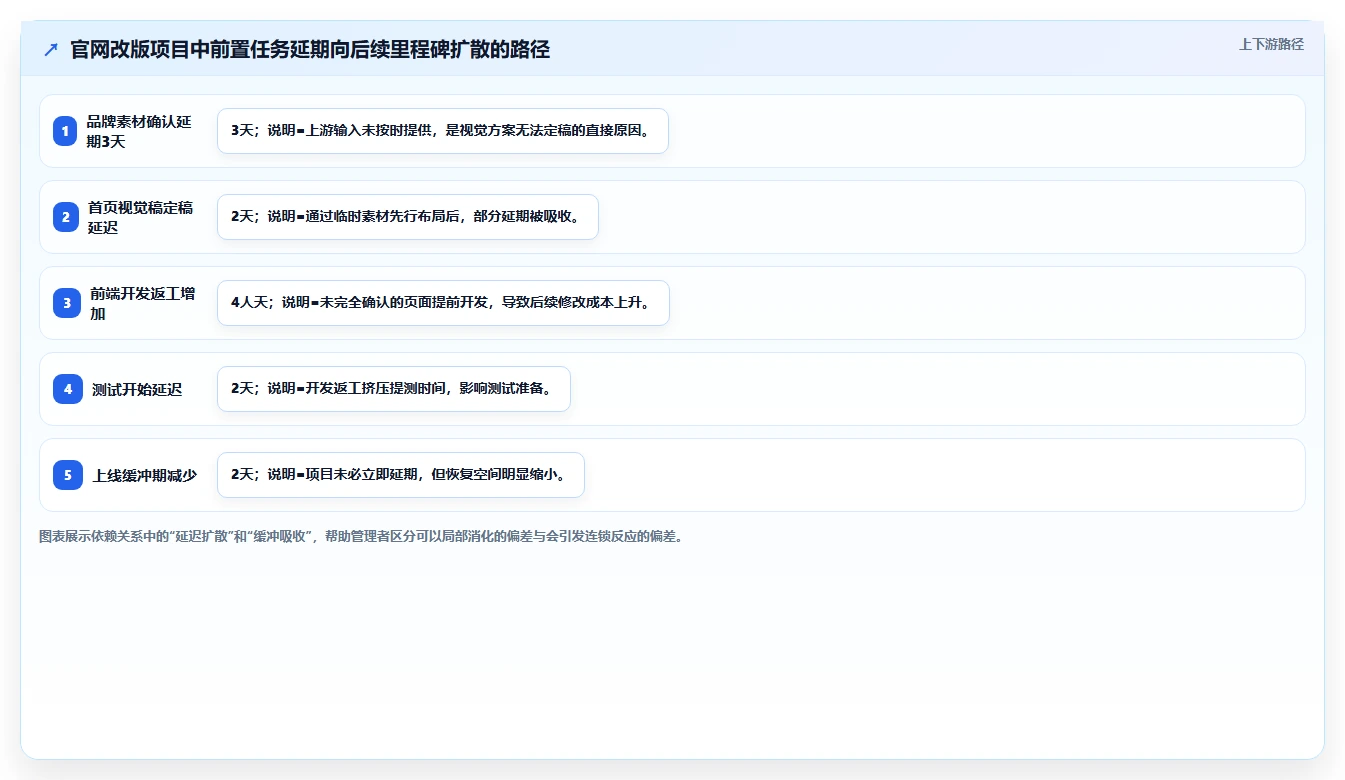Click the step 2 number badge
The height and width of the screenshot is (780, 1345).
coord(66,217)
